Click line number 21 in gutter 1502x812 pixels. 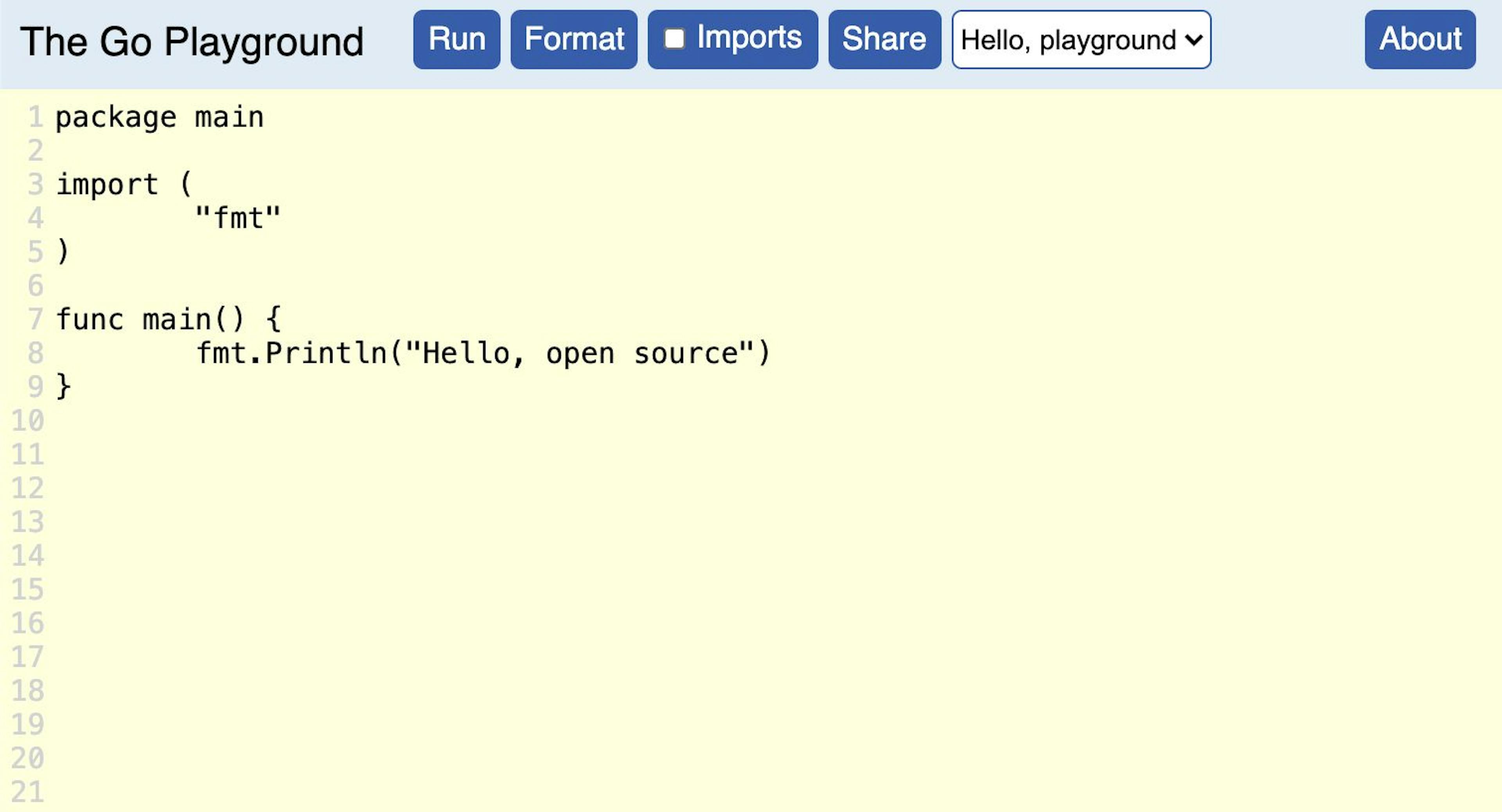[27, 792]
